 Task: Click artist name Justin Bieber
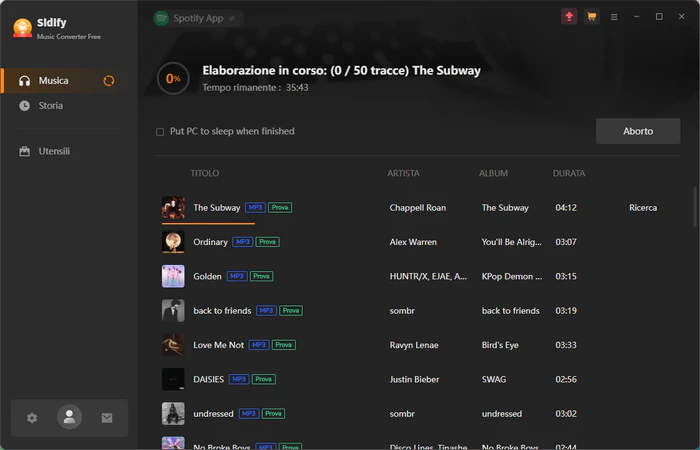(x=414, y=379)
